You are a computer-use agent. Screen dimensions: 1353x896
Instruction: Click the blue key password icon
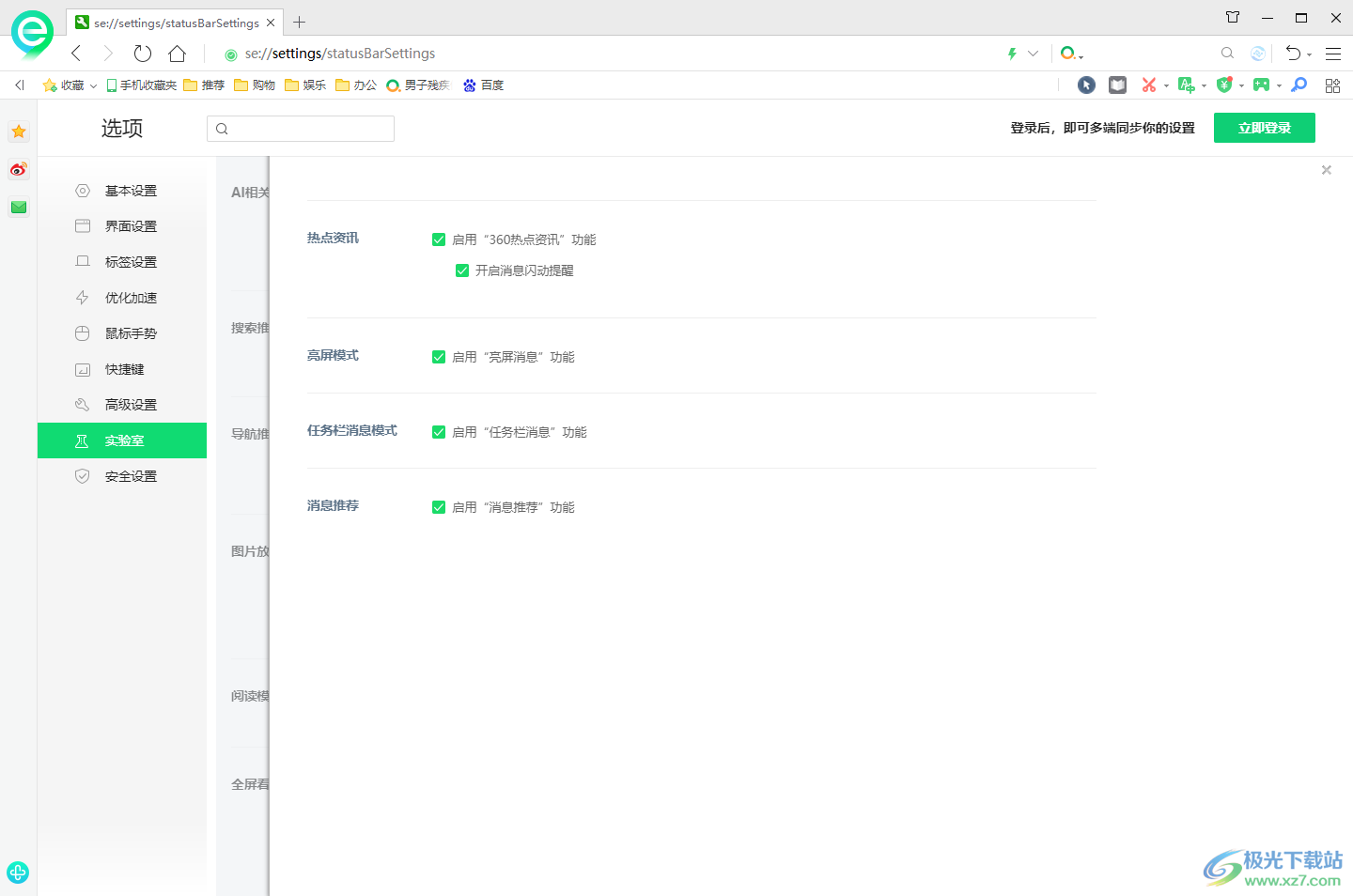(1299, 85)
